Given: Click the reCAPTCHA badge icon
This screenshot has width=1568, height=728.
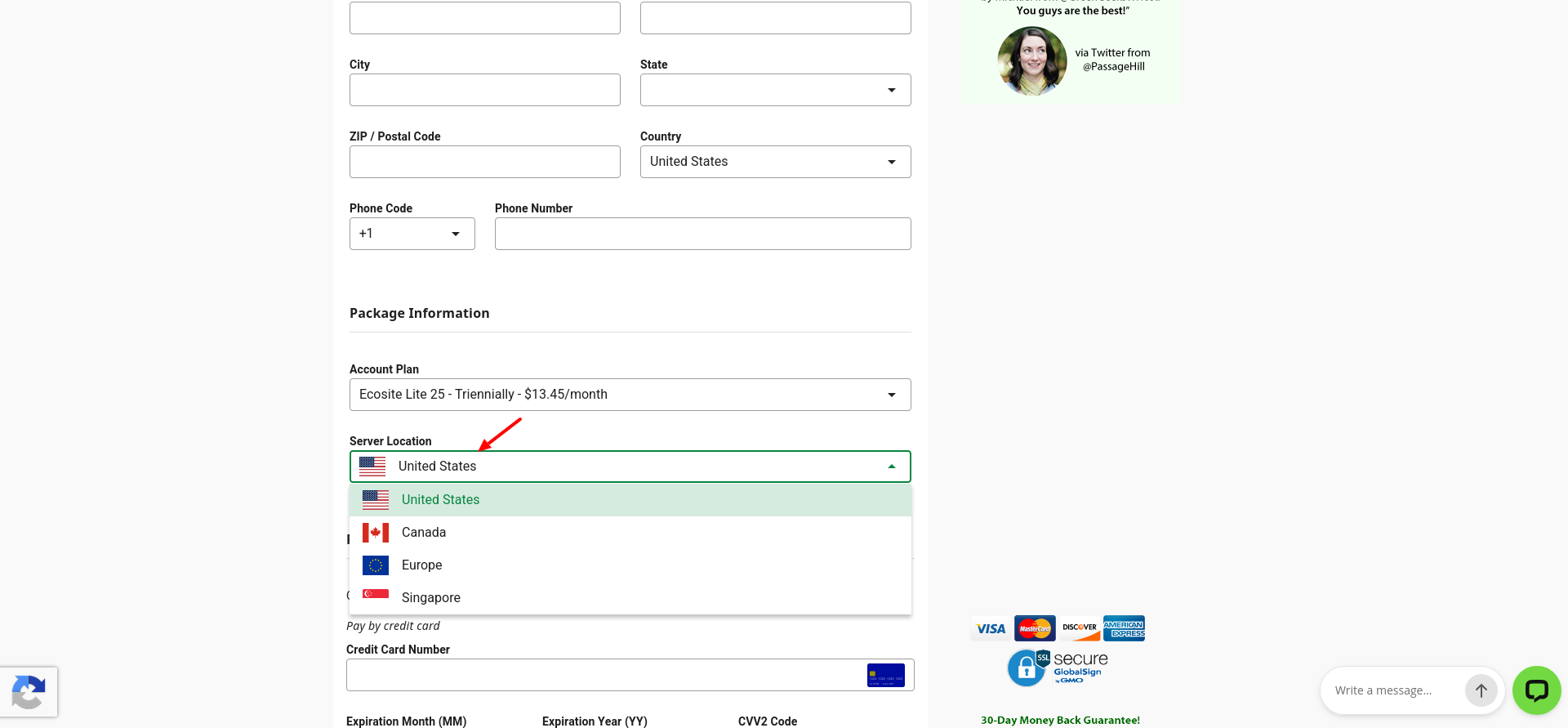Looking at the screenshot, I should (x=29, y=692).
